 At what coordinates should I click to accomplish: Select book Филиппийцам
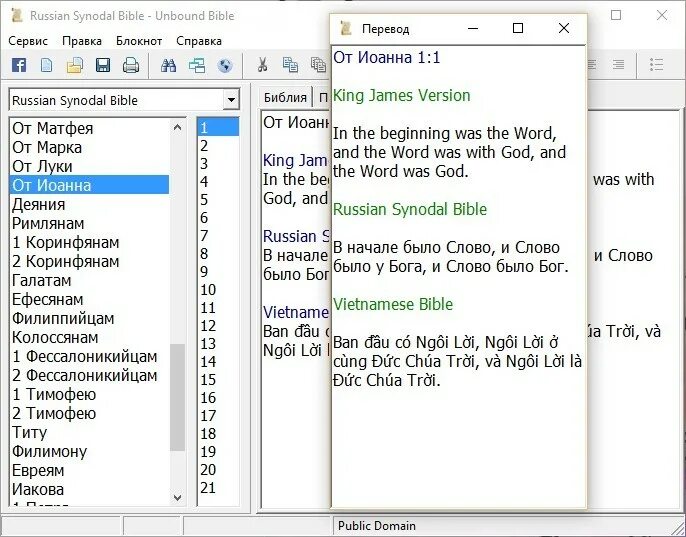point(89,318)
